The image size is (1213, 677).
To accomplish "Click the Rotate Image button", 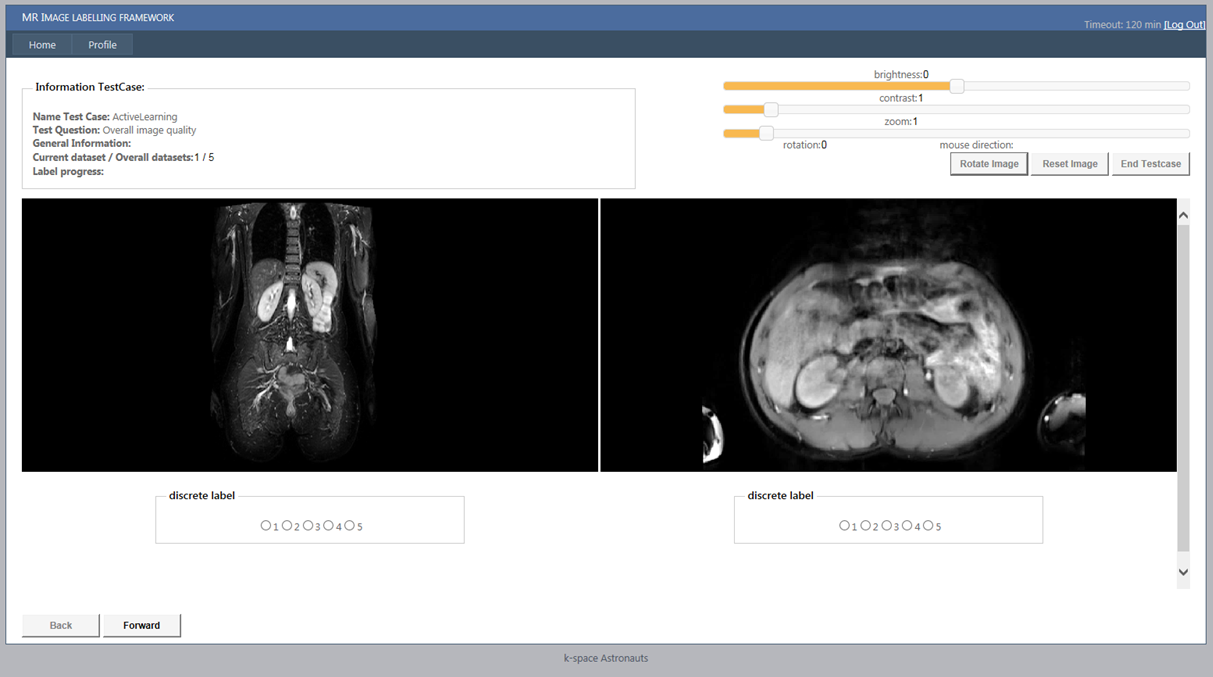I will tap(988, 164).
